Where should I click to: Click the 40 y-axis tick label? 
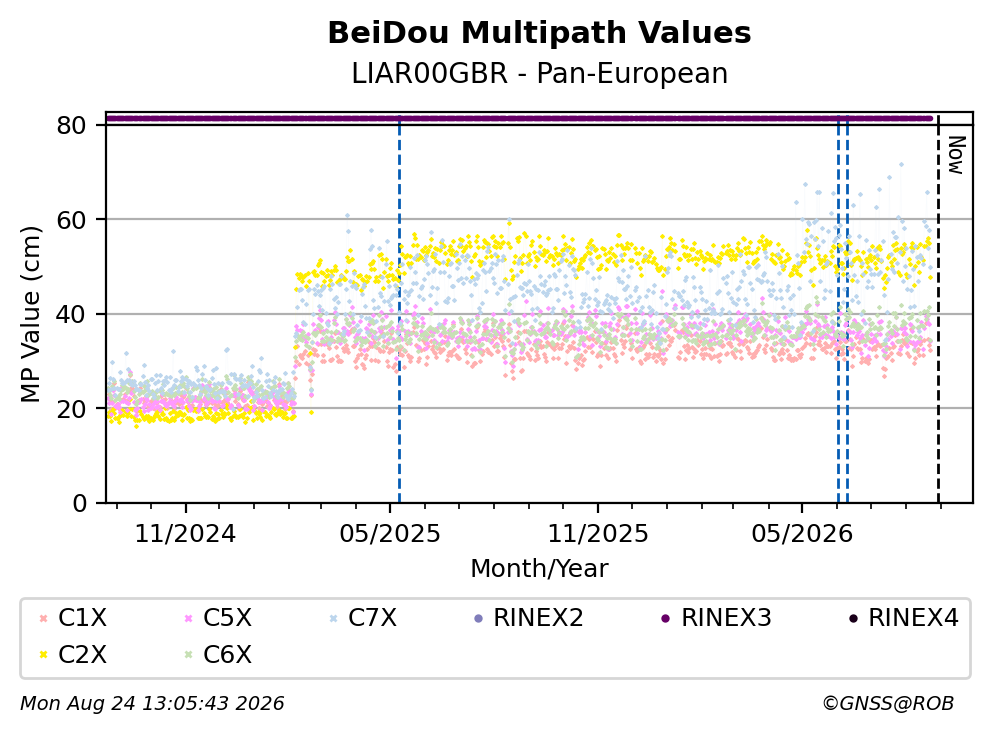click(x=71, y=314)
